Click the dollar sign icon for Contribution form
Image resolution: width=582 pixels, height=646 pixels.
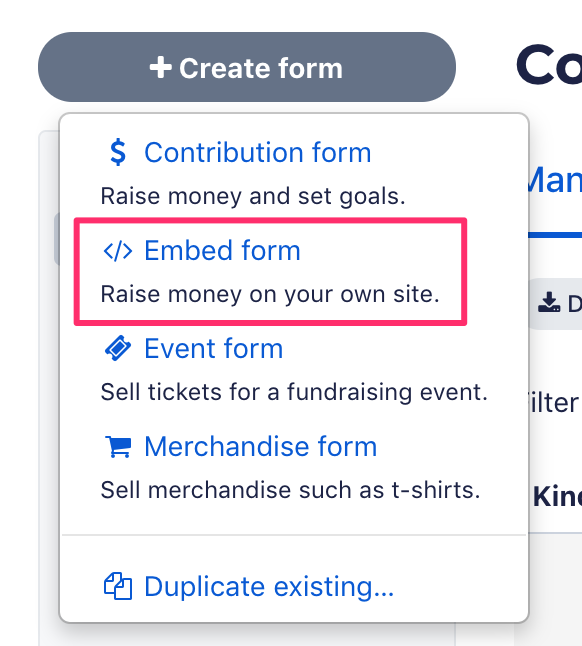pyautogui.click(x=118, y=152)
